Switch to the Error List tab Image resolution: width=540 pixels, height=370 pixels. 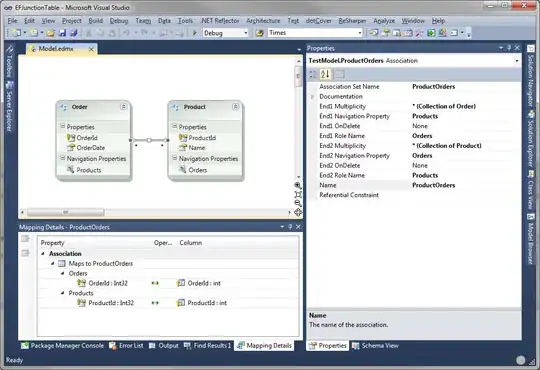126,346
